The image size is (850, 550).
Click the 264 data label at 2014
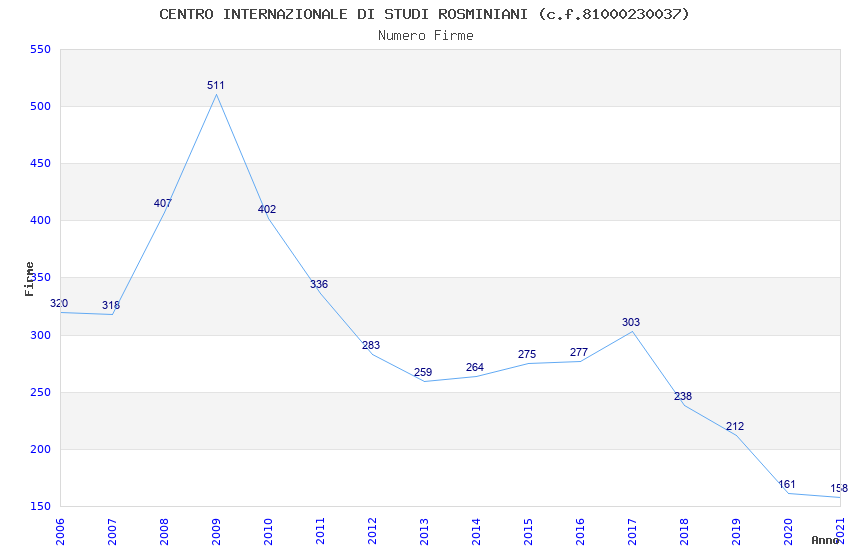(x=475, y=367)
